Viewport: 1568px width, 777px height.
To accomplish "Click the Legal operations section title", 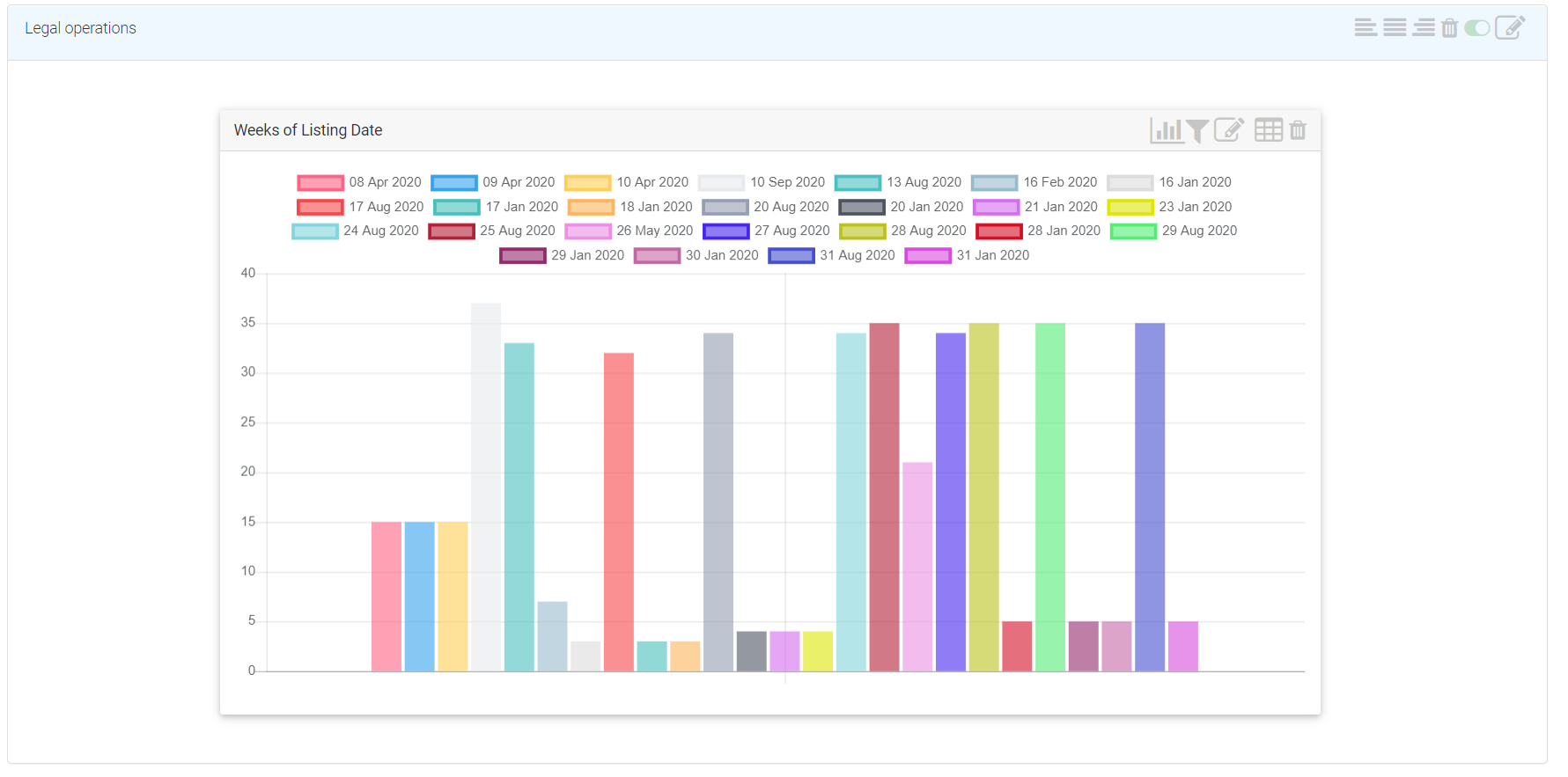I will coord(80,28).
